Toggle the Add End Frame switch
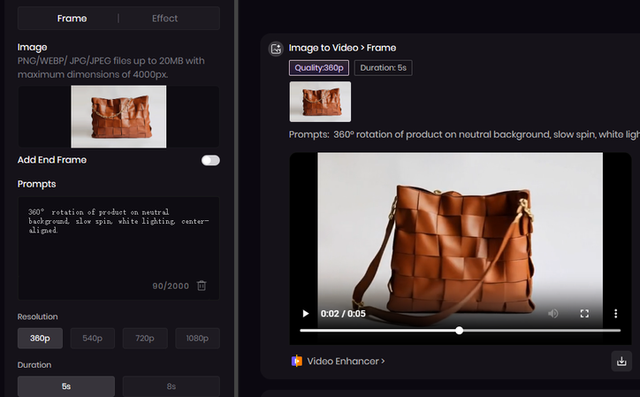This screenshot has width=640, height=397. (x=211, y=160)
